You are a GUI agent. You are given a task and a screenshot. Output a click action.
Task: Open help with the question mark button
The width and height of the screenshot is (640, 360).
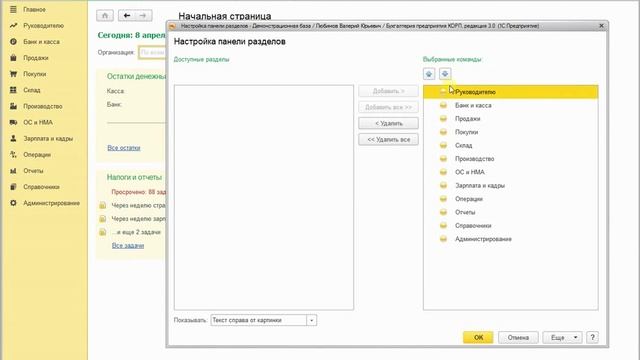click(x=592, y=338)
